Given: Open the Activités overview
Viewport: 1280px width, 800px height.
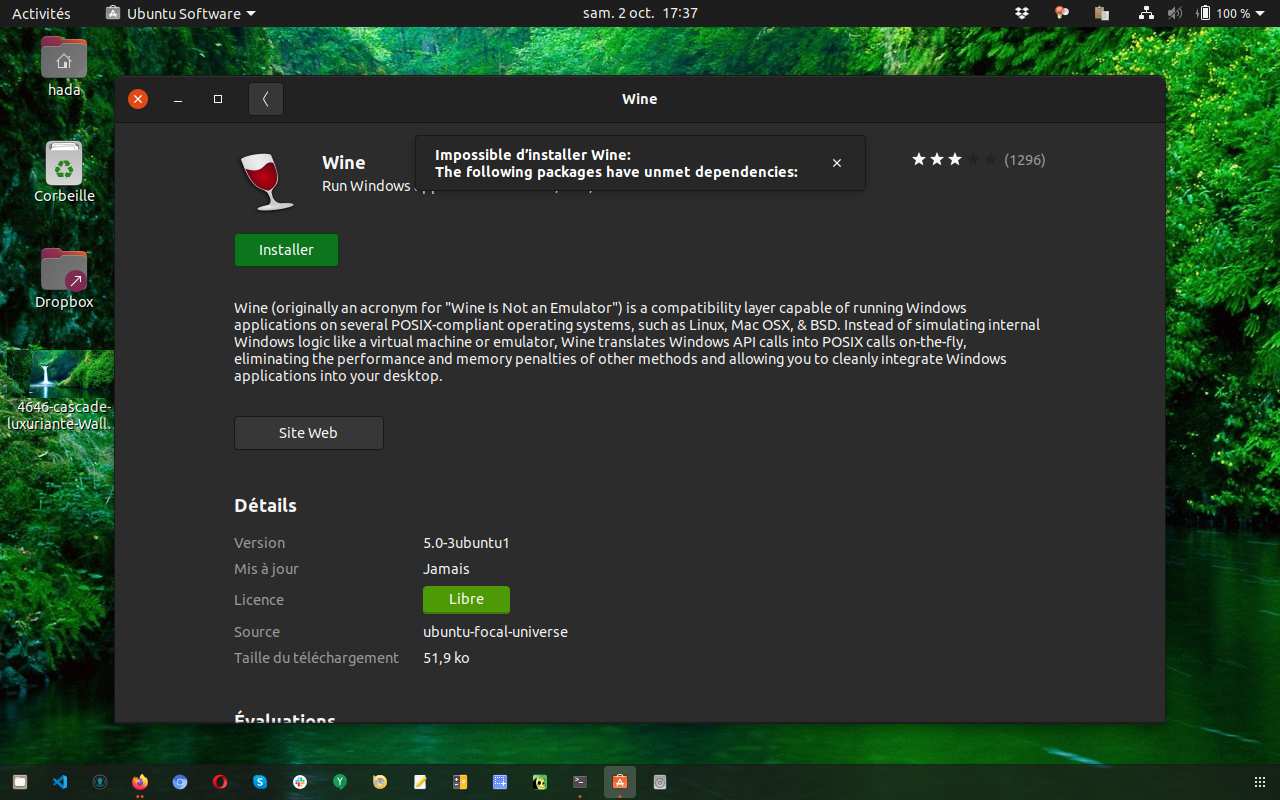Looking at the screenshot, I should [41, 13].
